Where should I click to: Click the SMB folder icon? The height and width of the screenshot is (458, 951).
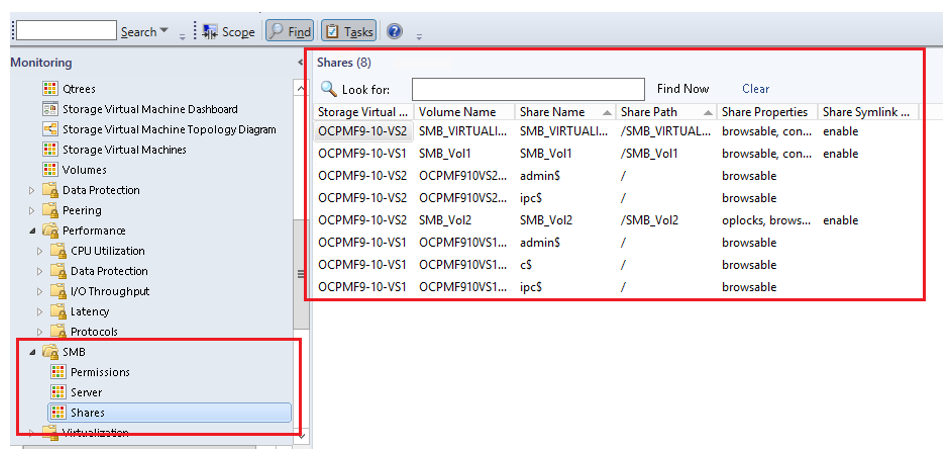(50, 352)
